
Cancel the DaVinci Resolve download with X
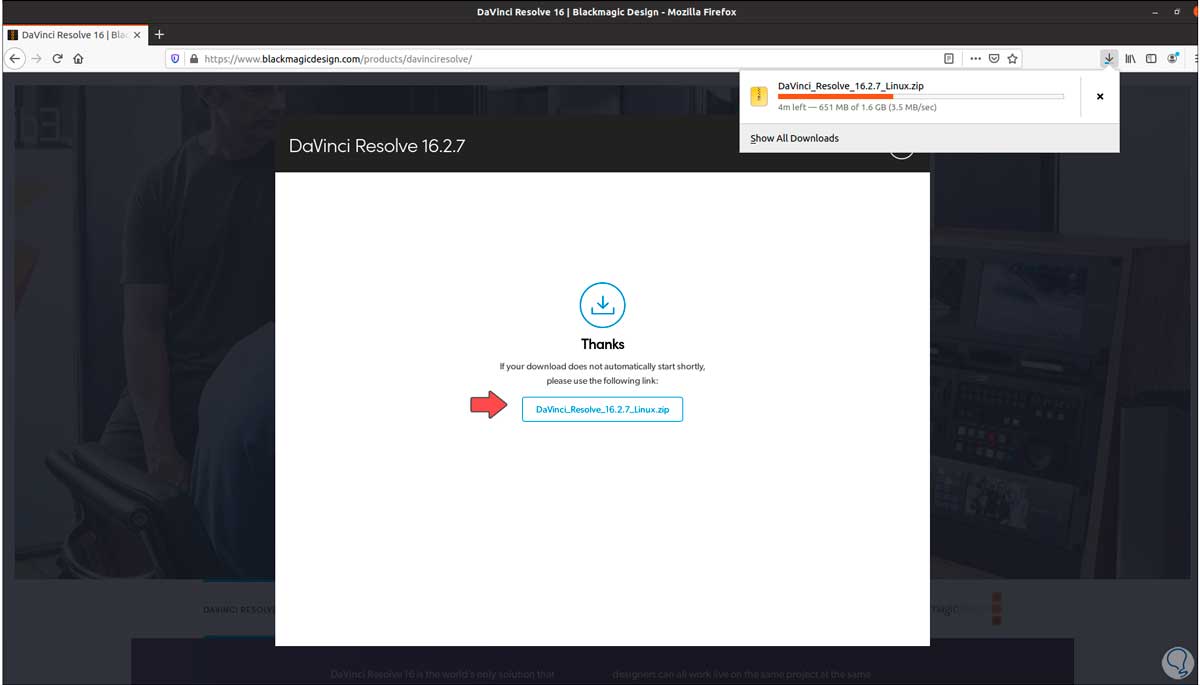1099,96
